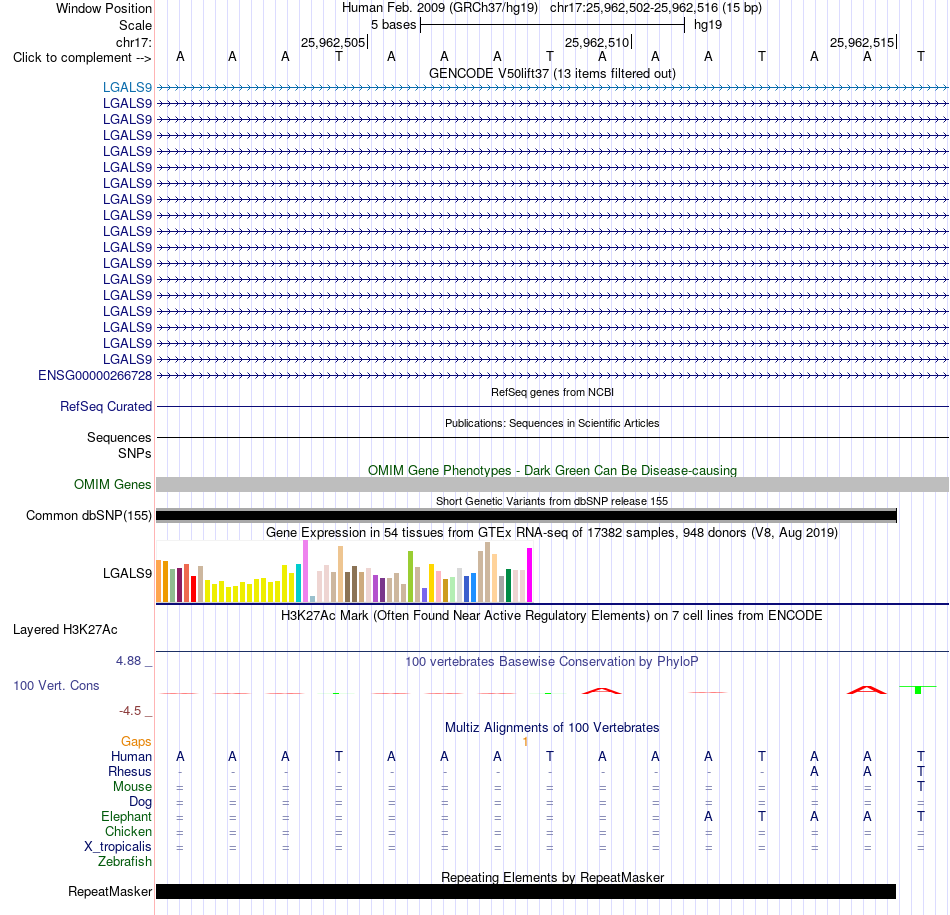Click the gray OMIM Genes bar
The width and height of the screenshot is (950, 915).
coord(552,484)
